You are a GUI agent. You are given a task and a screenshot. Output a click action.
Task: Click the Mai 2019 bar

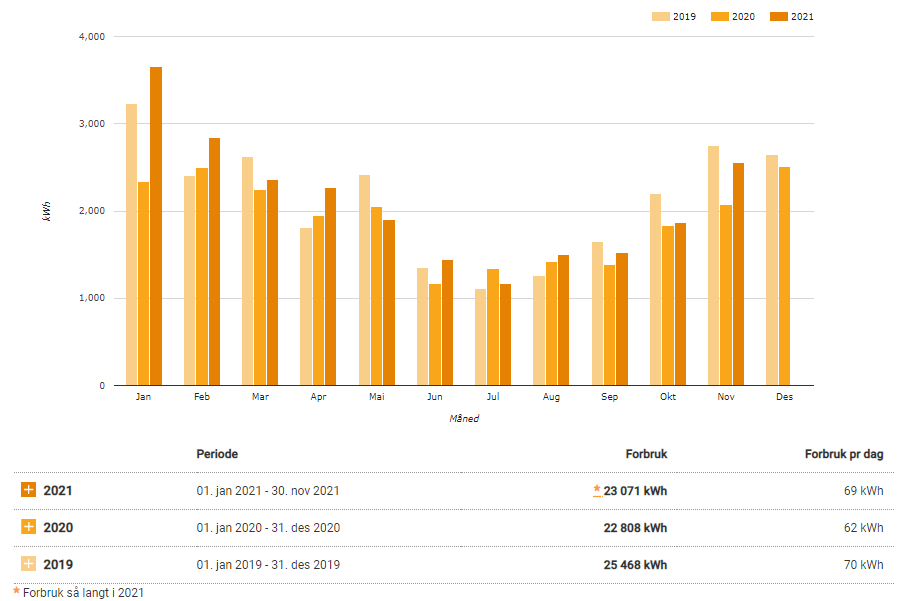click(364, 280)
